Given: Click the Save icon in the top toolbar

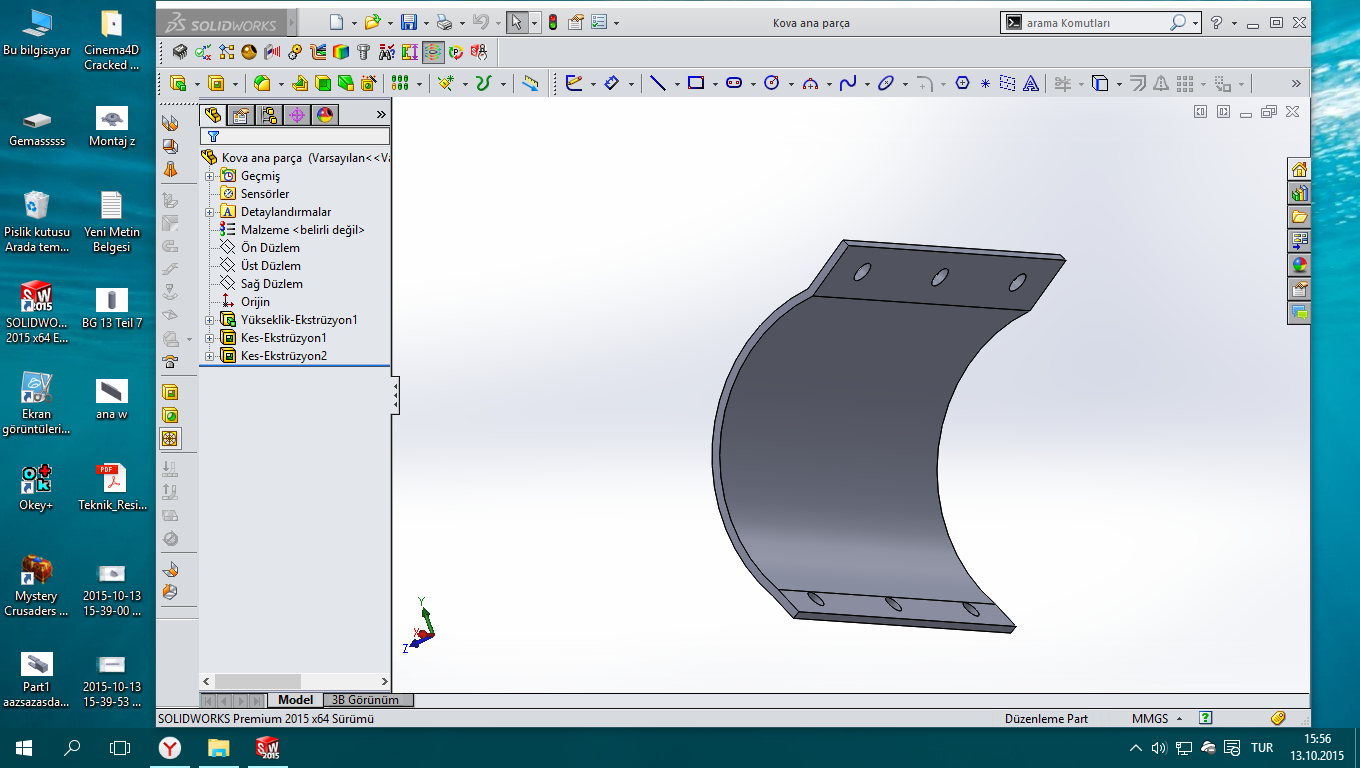Looking at the screenshot, I should click(408, 22).
